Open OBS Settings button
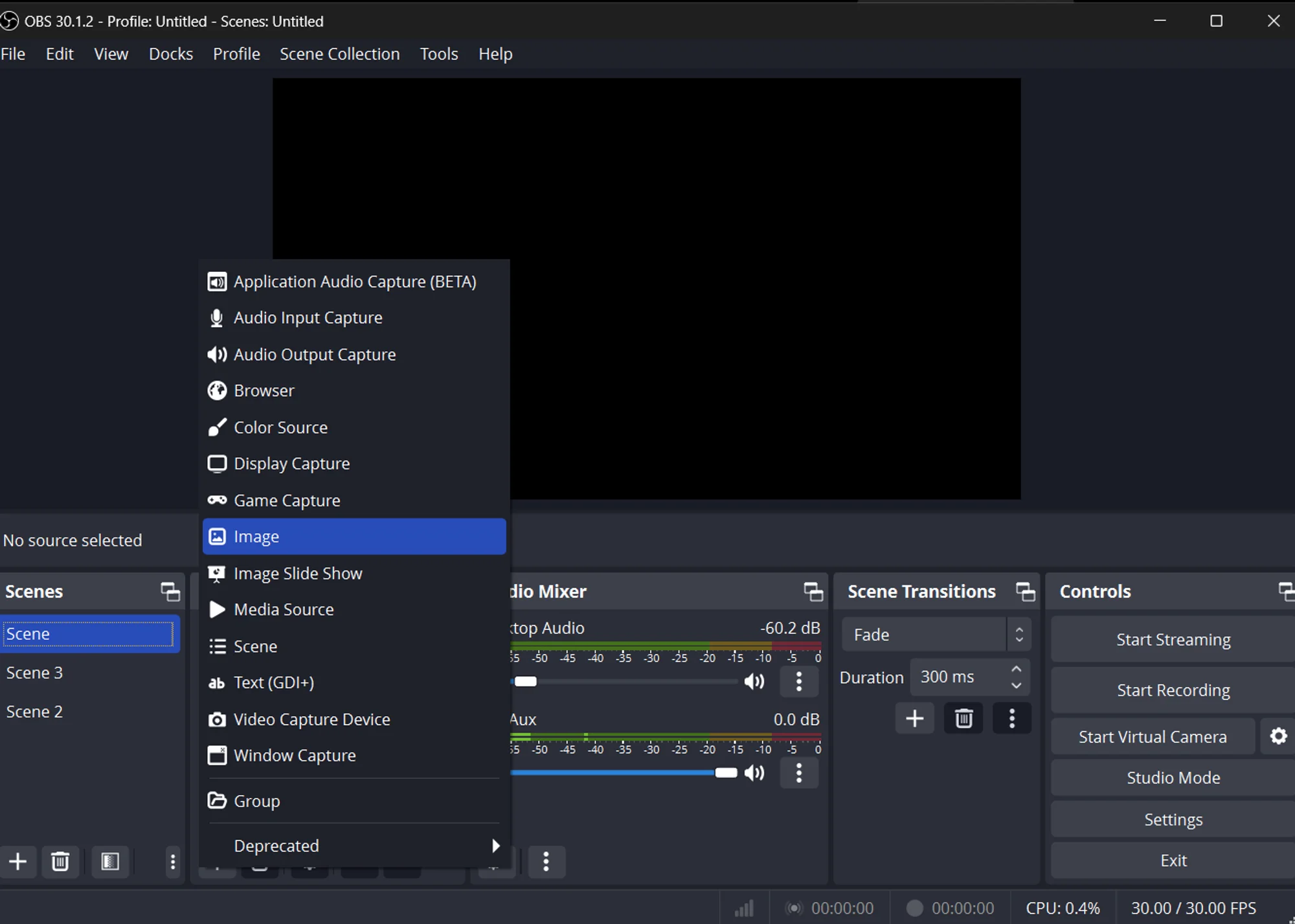Screen dimensions: 1295x924 coord(1173,820)
